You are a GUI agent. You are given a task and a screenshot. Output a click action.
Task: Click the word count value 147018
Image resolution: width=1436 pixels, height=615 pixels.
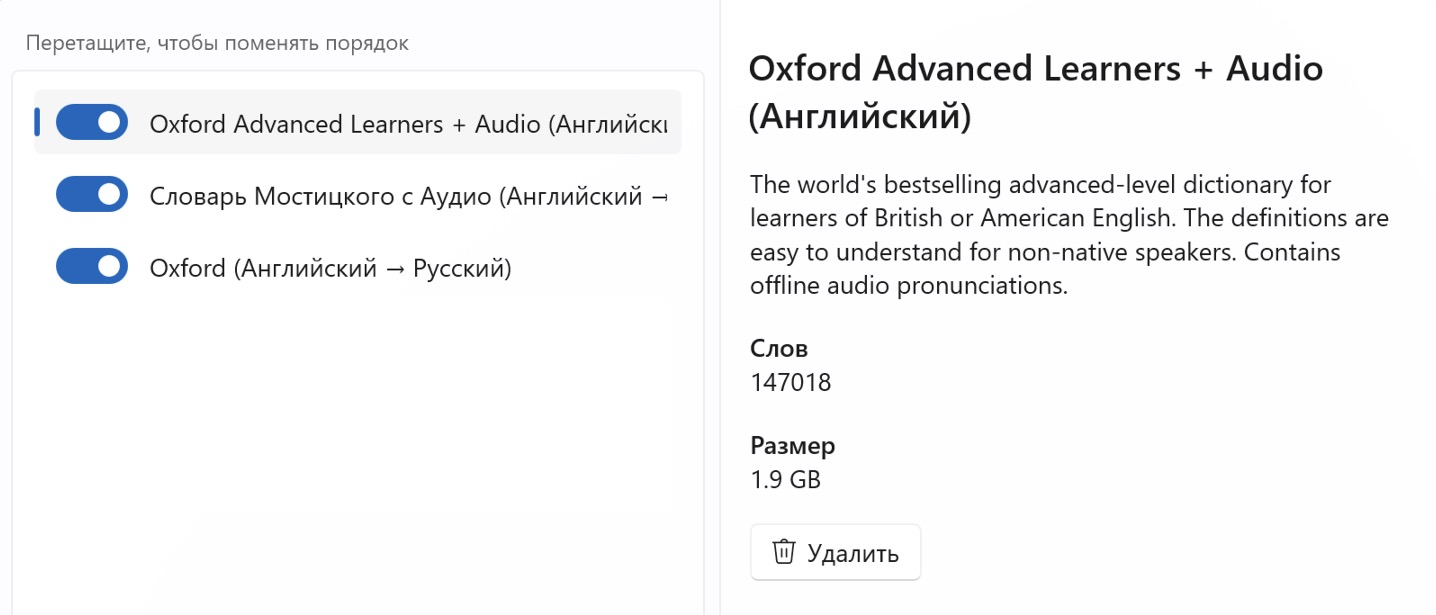click(x=790, y=382)
